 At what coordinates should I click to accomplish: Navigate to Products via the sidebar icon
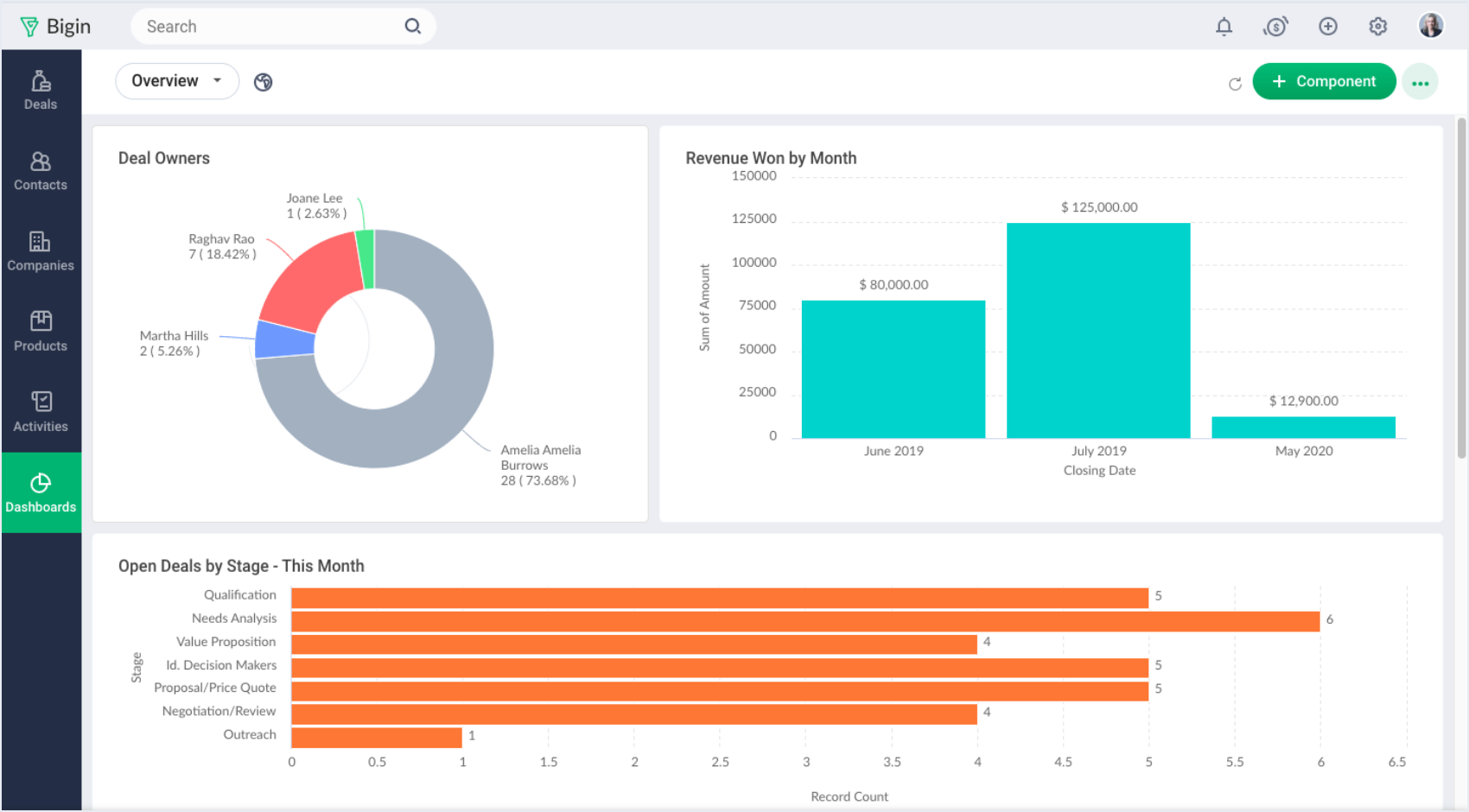(41, 331)
